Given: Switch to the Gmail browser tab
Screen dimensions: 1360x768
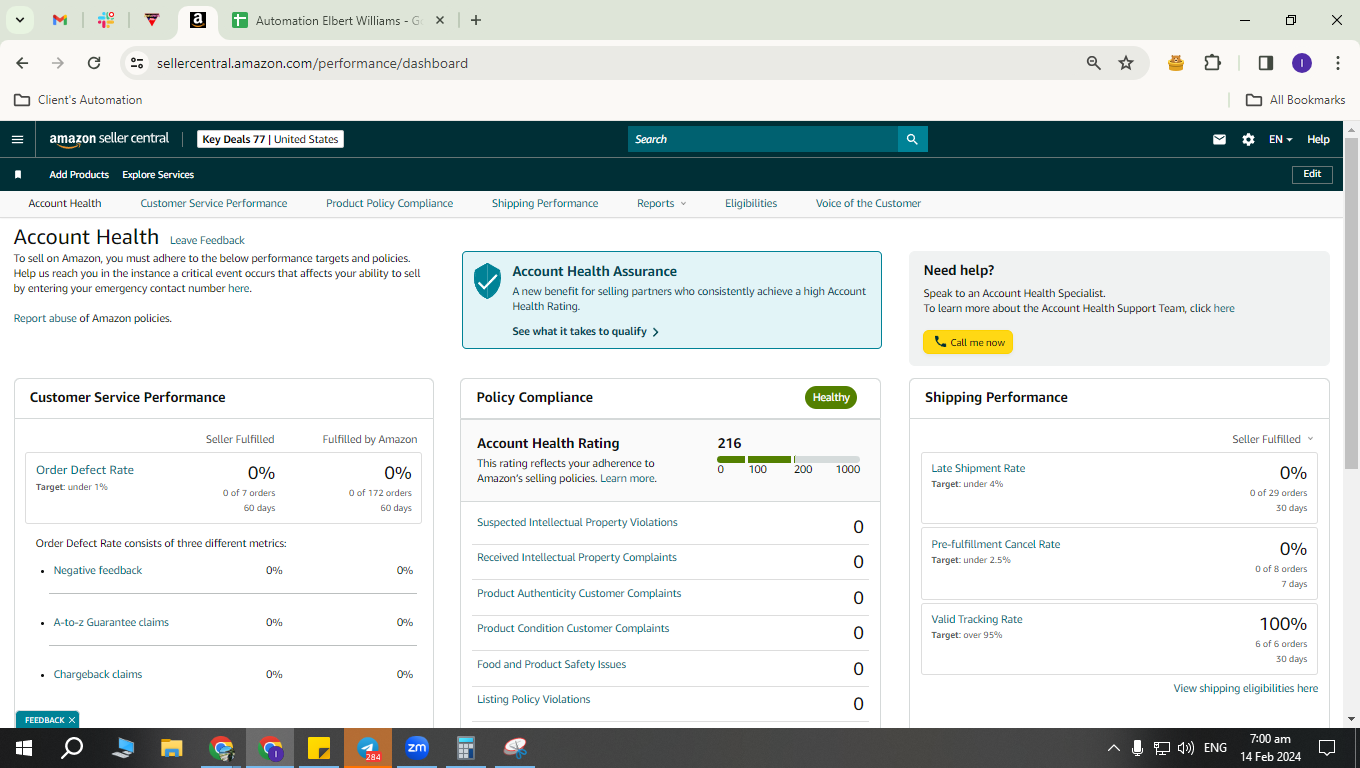Looking at the screenshot, I should point(60,20).
